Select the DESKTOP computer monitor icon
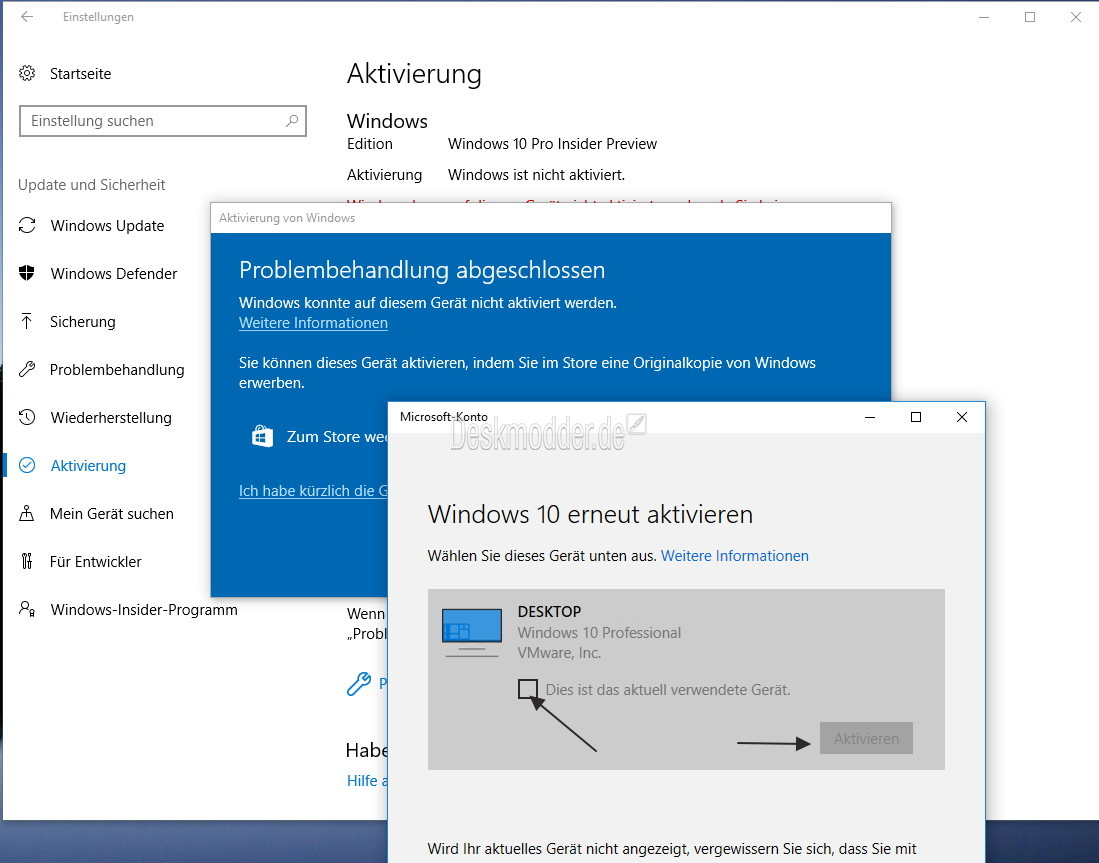Viewport: 1099px width, 863px height. pos(472,633)
